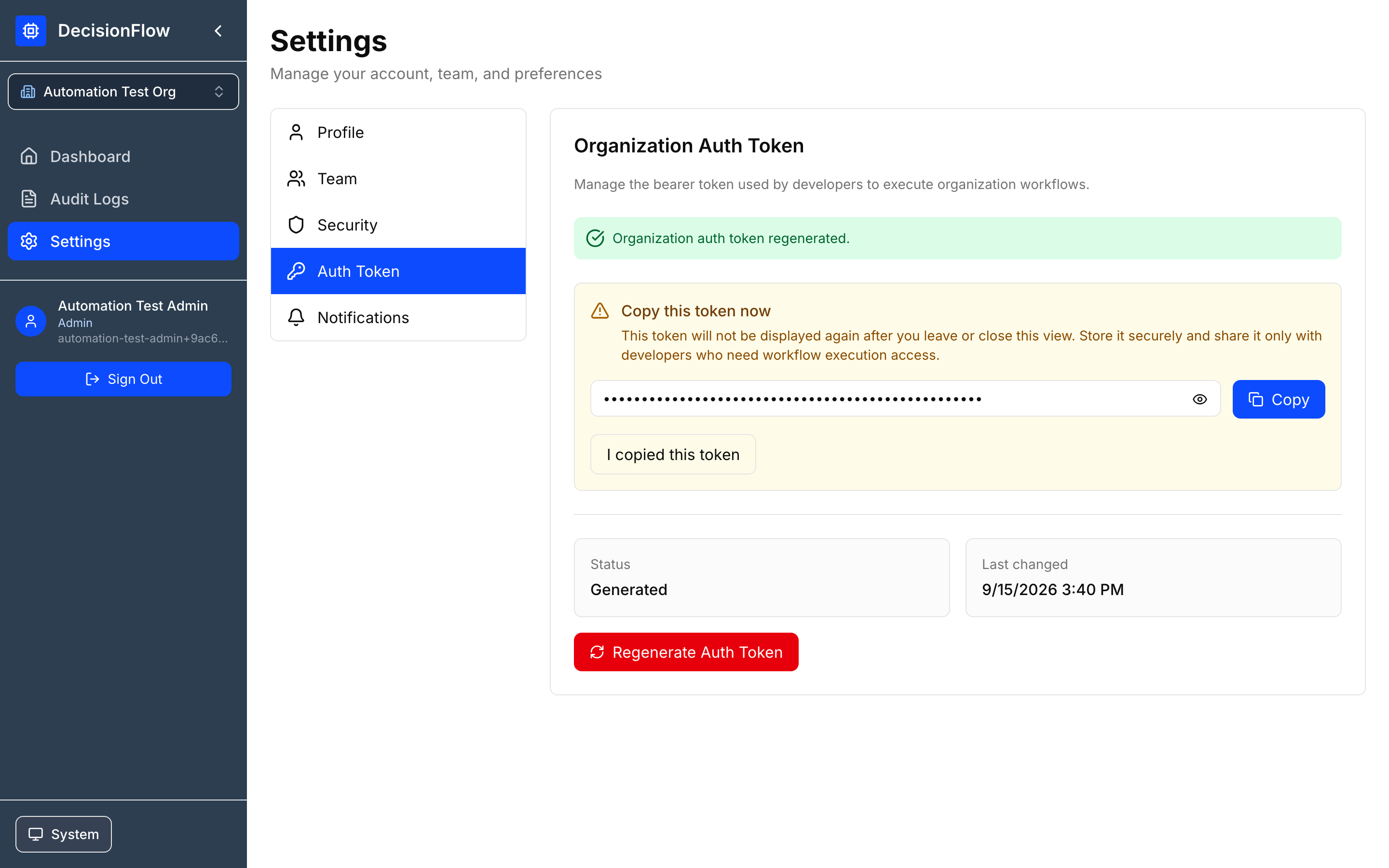
Task: Click Regenerate Auth Token
Action: [x=686, y=652]
